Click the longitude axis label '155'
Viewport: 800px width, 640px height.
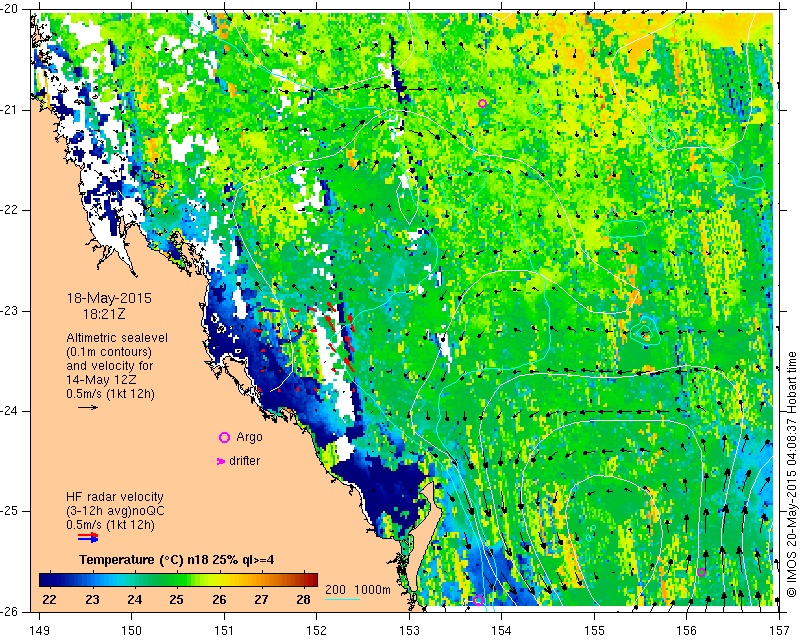coord(594,631)
